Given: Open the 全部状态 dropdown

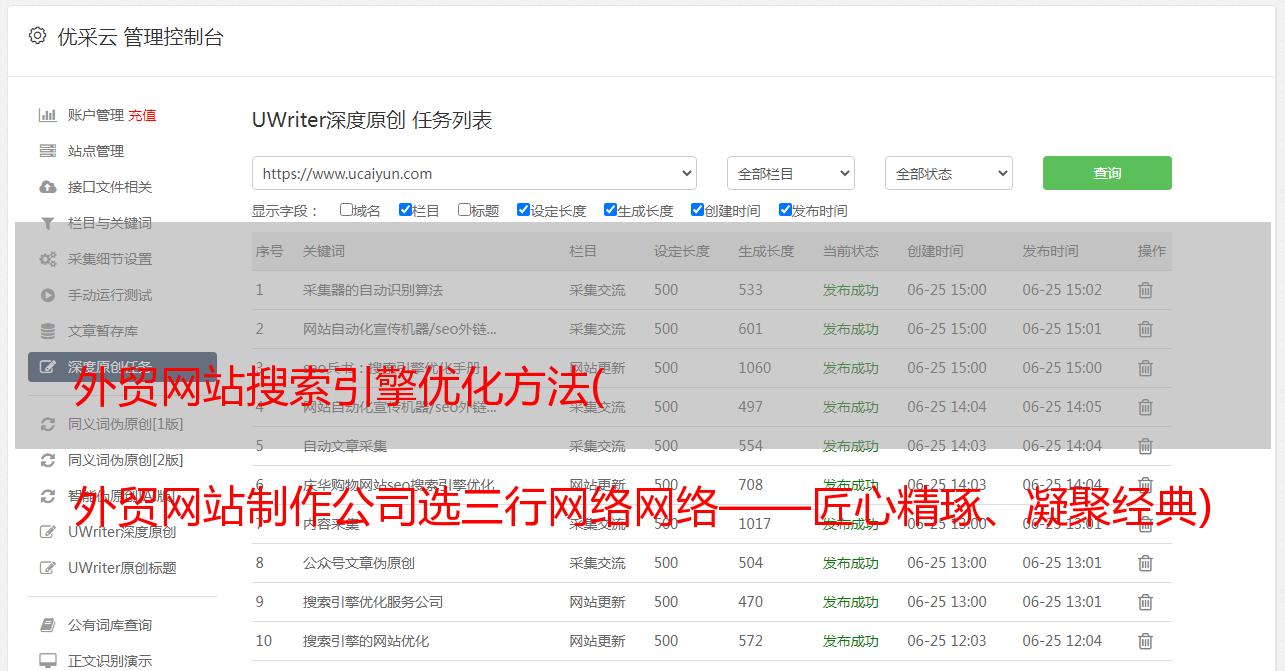Looking at the screenshot, I should click(x=949, y=173).
